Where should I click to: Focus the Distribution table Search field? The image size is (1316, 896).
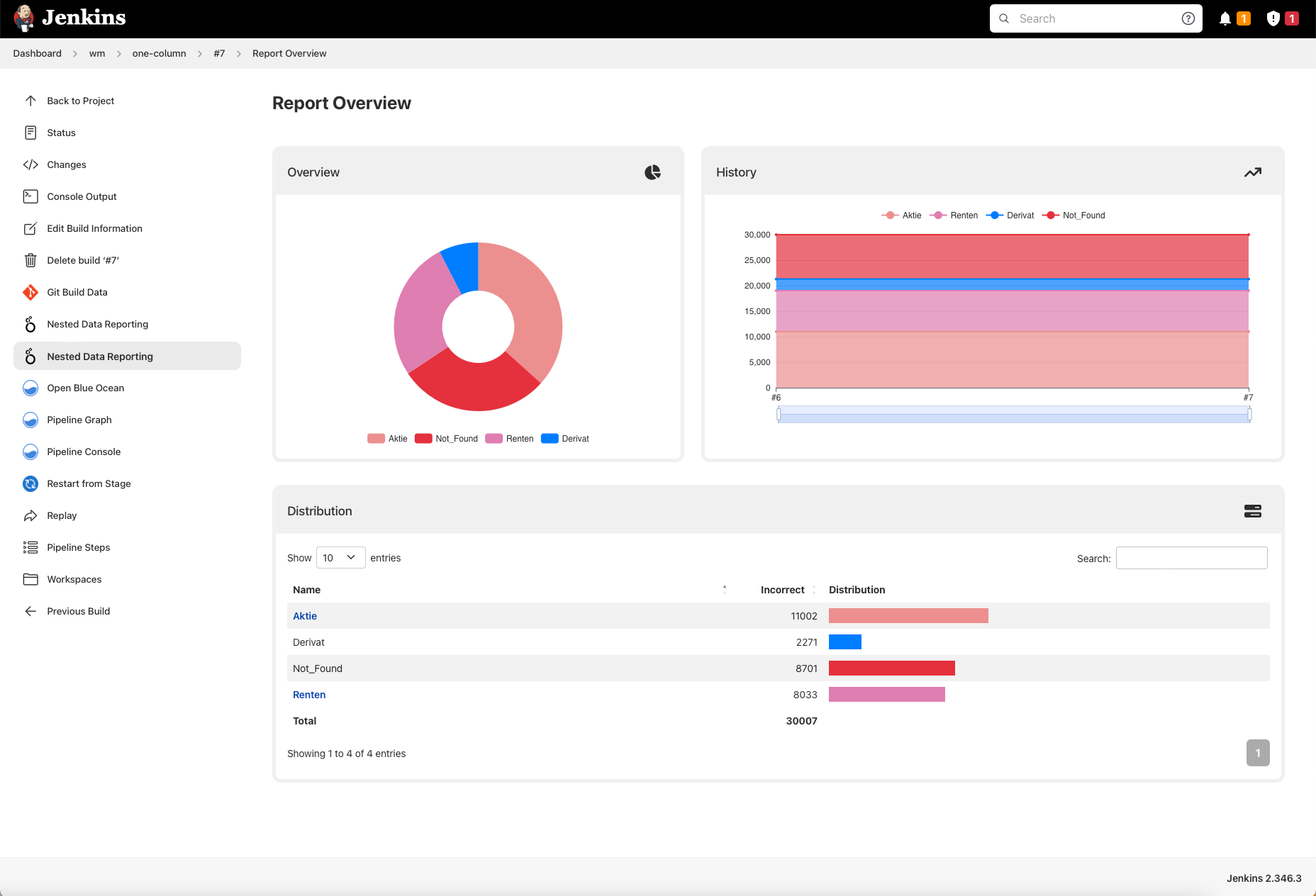point(1191,558)
